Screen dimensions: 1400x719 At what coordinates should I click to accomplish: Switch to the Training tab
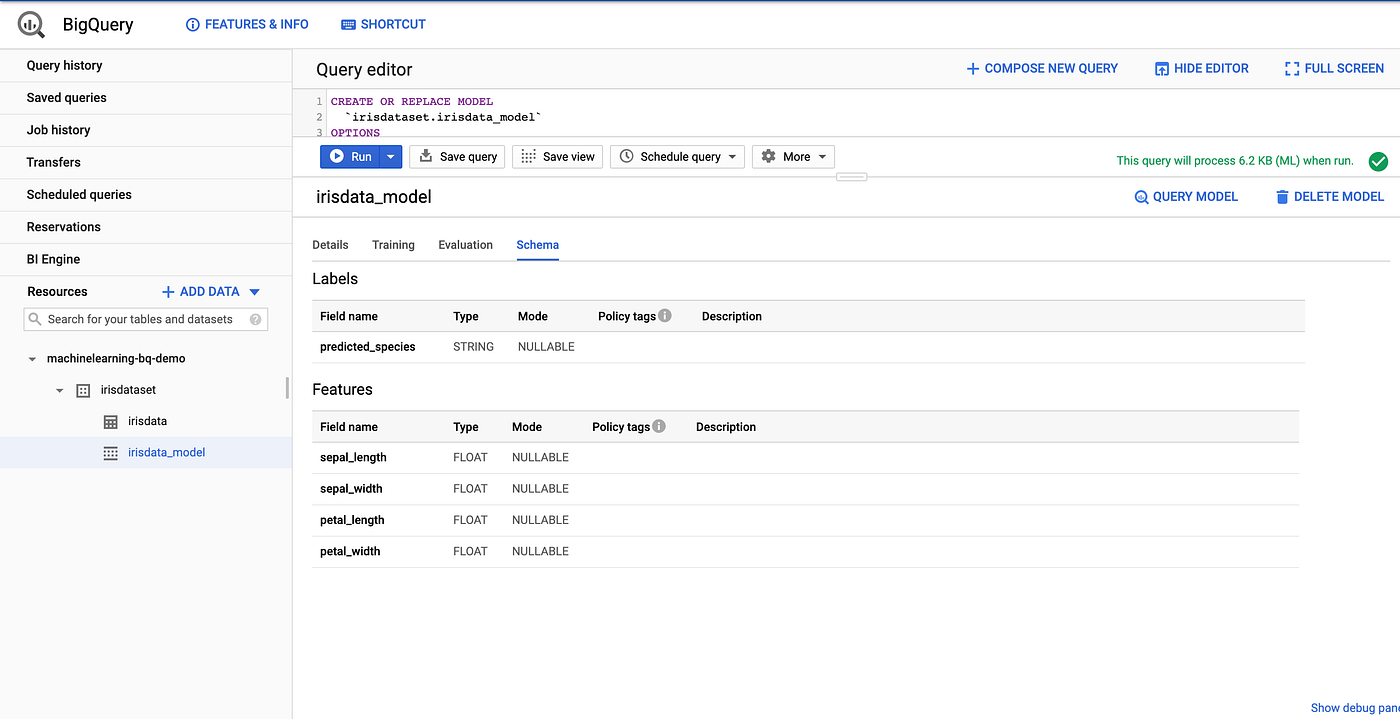pyautogui.click(x=393, y=244)
